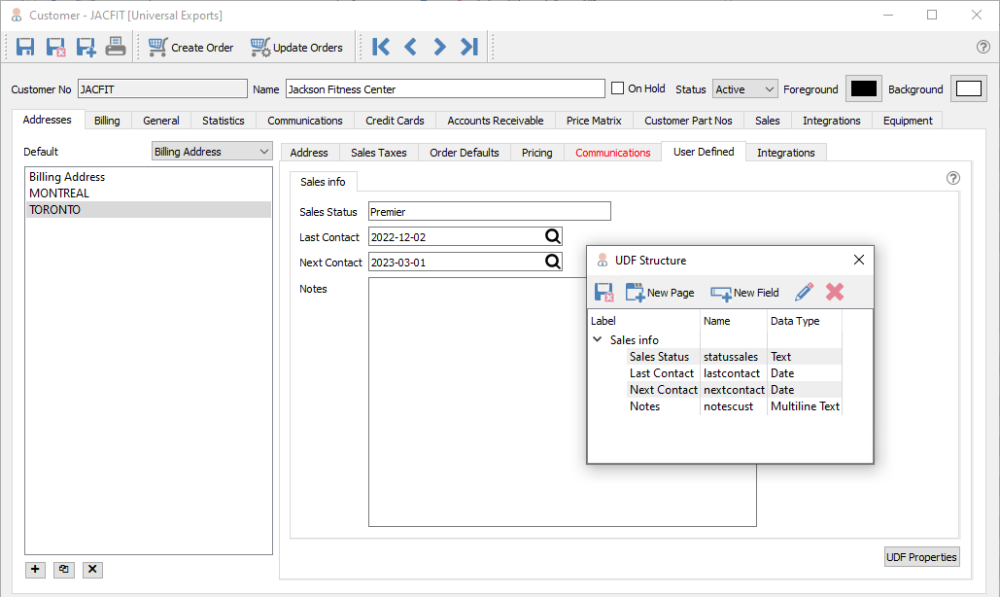Pick the black Foreground color swatch
This screenshot has width=1000, height=597.
[x=862, y=89]
